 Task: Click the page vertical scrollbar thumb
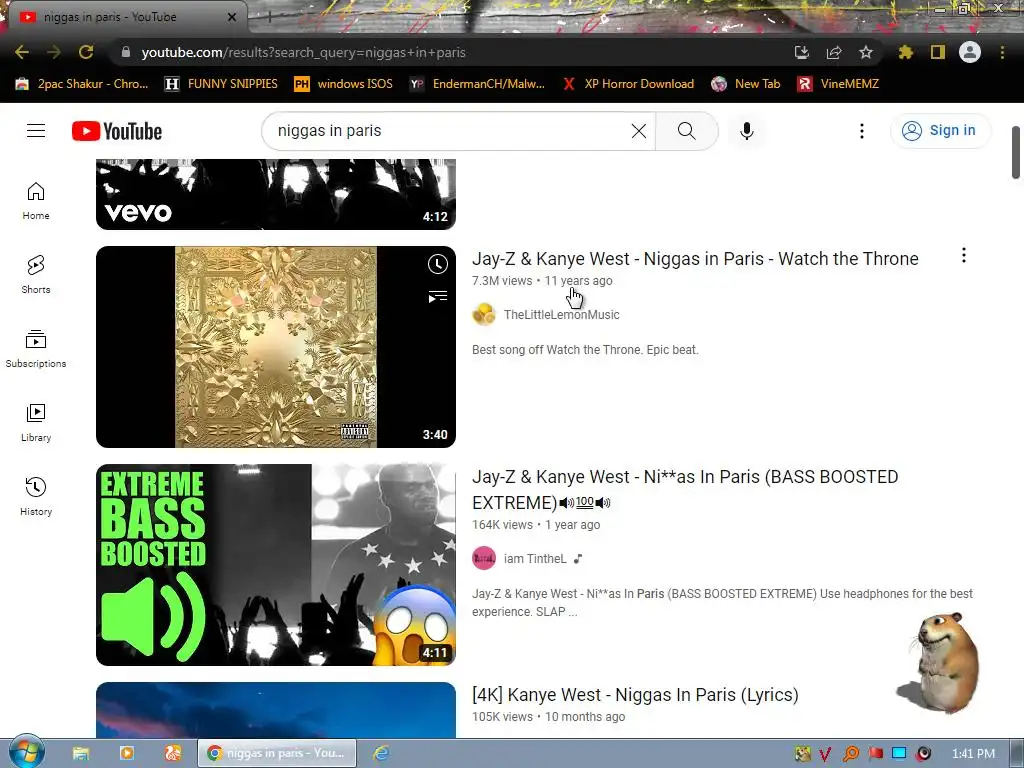click(1016, 152)
